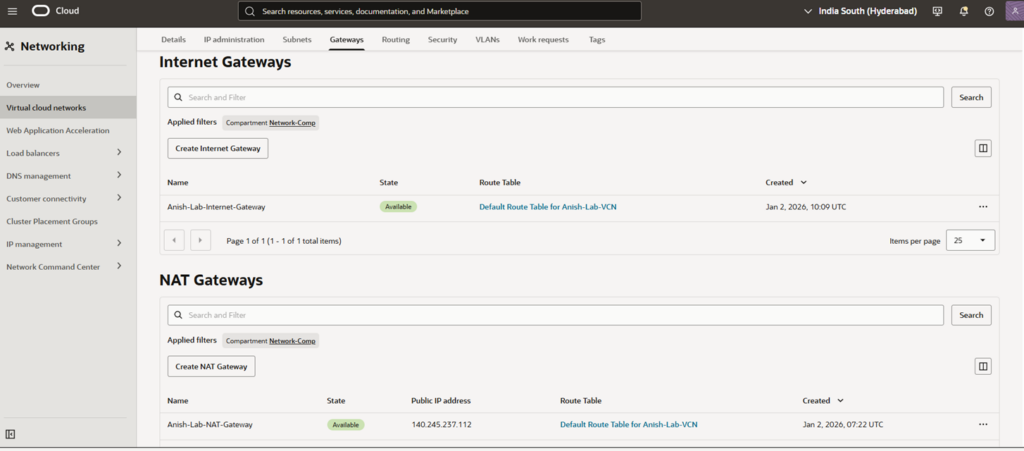Open the hamburger navigation menu
Viewport: 1024px width, 451px height.
12,11
